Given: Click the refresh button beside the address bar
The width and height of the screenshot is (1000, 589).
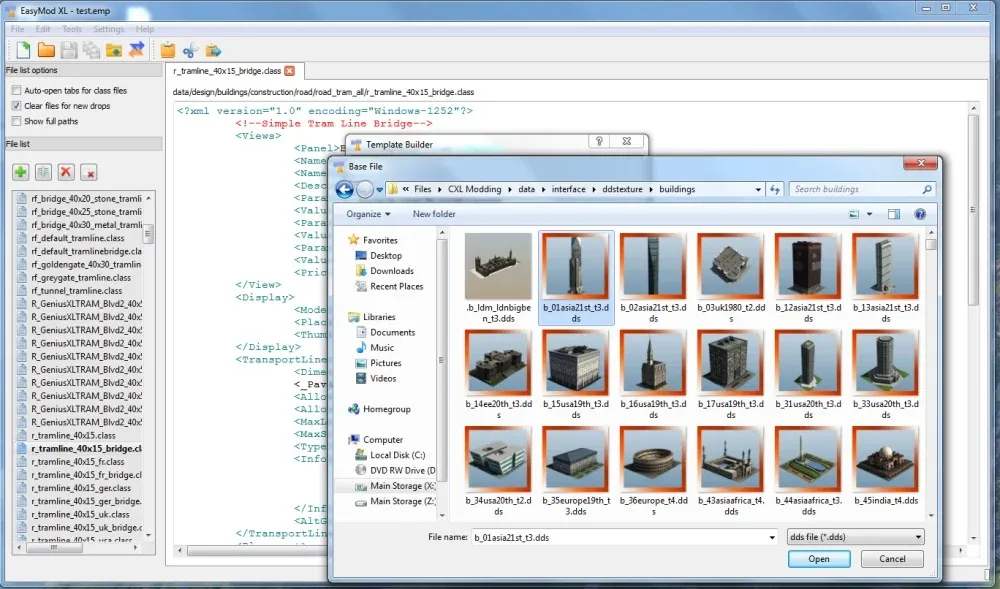Looking at the screenshot, I should 775,189.
